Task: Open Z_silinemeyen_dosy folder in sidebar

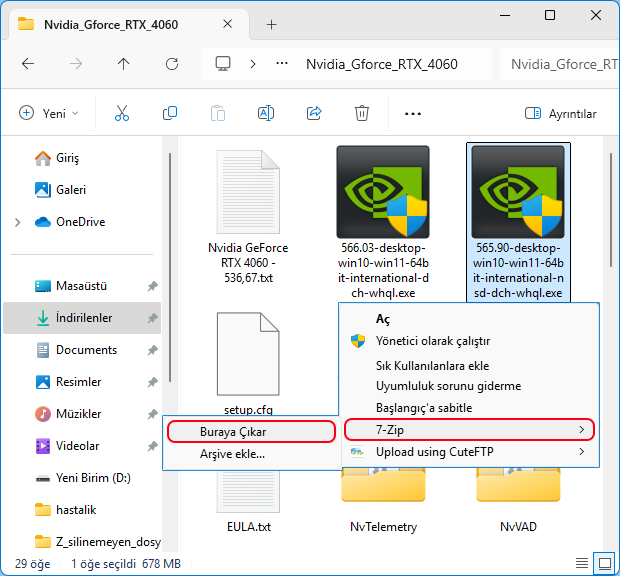Action: (x=108, y=542)
